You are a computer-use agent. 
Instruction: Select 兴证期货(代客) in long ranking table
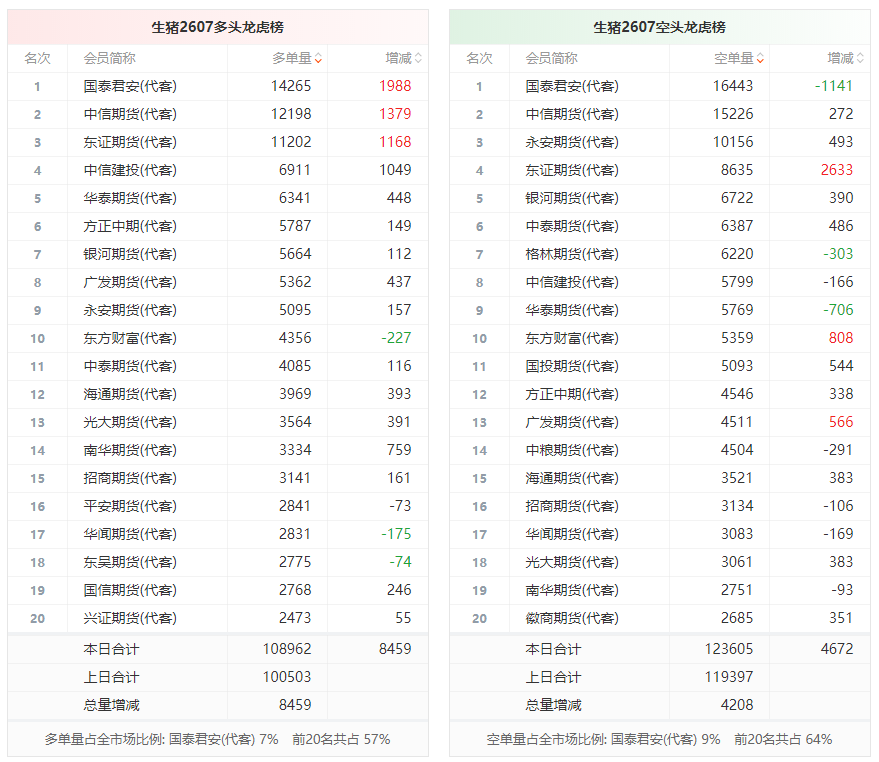pyautogui.click(x=130, y=618)
